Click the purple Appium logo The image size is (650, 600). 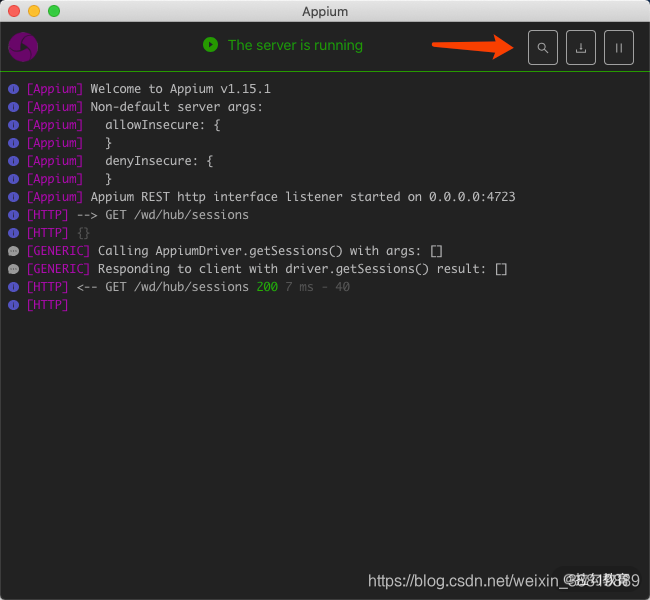(x=23, y=47)
